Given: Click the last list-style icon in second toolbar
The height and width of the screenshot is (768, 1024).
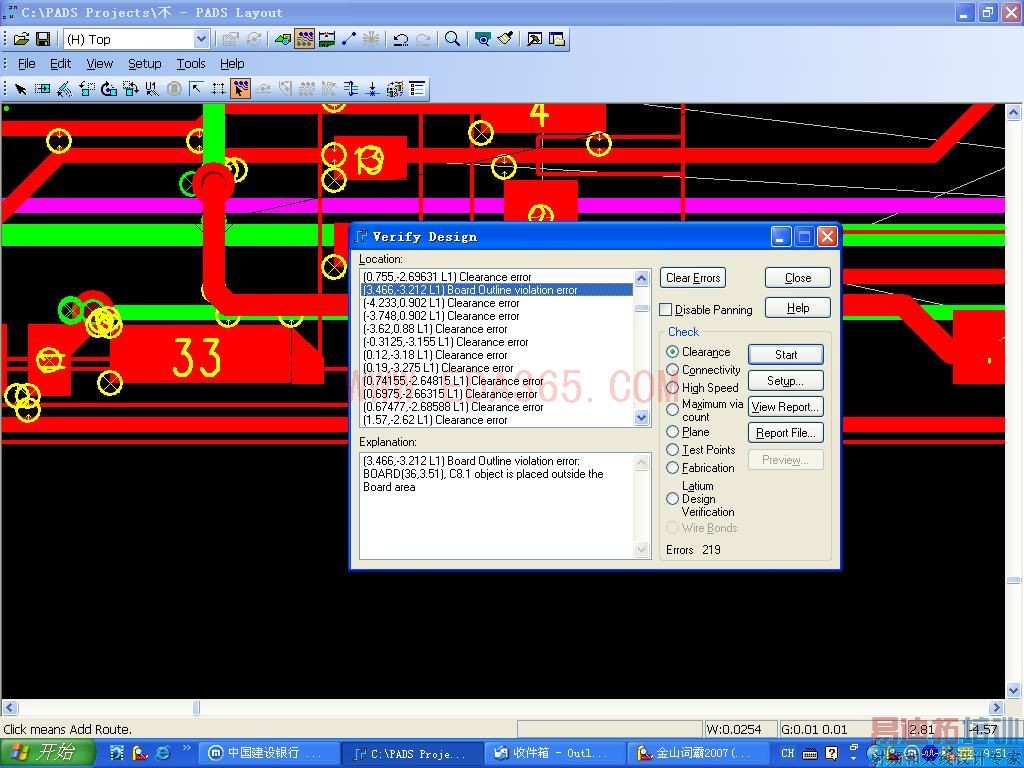Looking at the screenshot, I should tap(417, 89).
